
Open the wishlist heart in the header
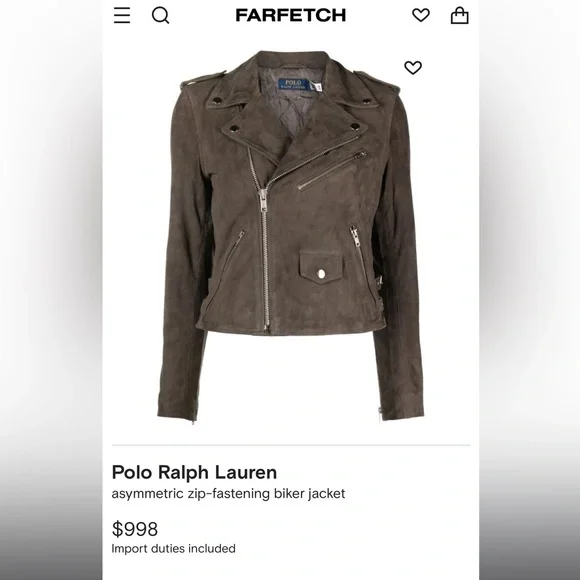[421, 15]
